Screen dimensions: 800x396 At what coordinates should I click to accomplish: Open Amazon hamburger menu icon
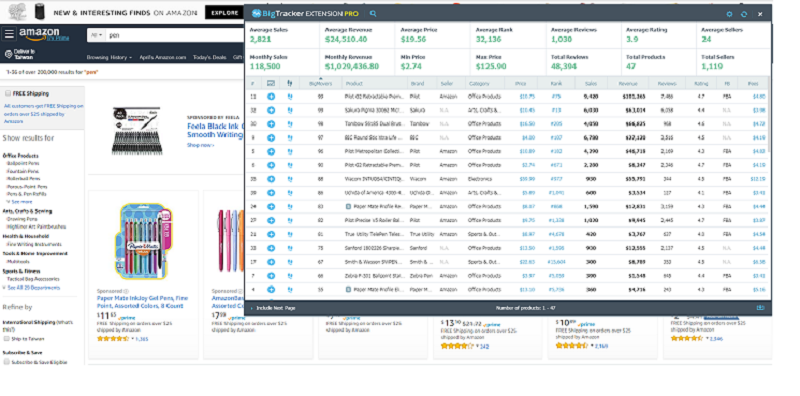[x=9, y=34]
